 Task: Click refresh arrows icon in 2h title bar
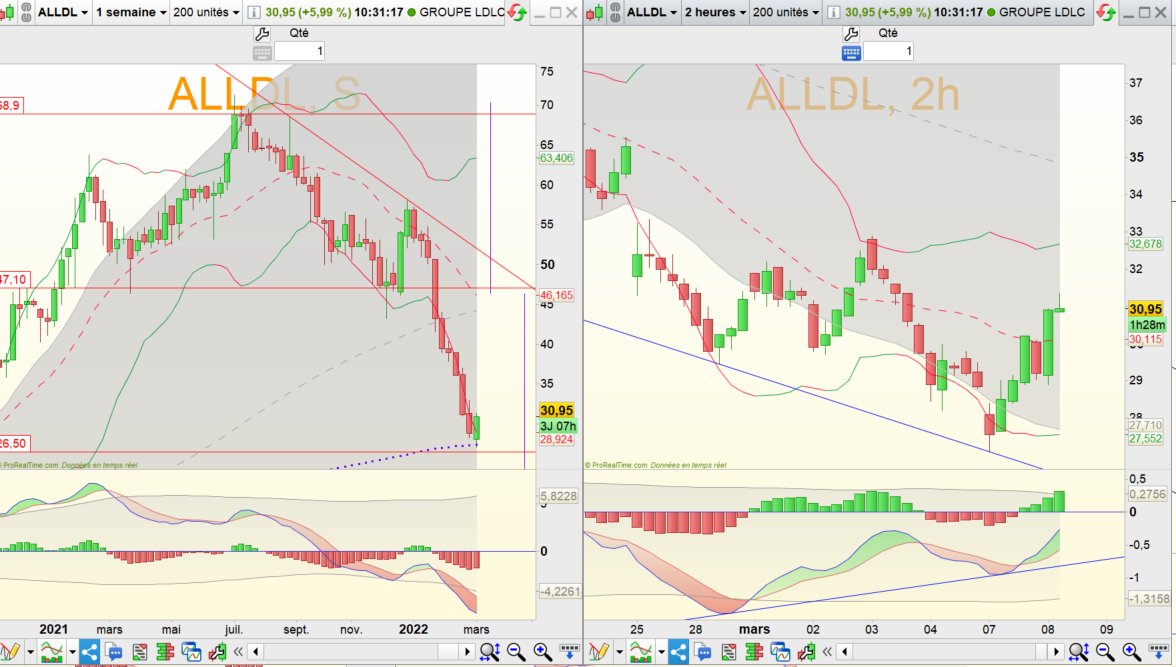coord(1105,12)
